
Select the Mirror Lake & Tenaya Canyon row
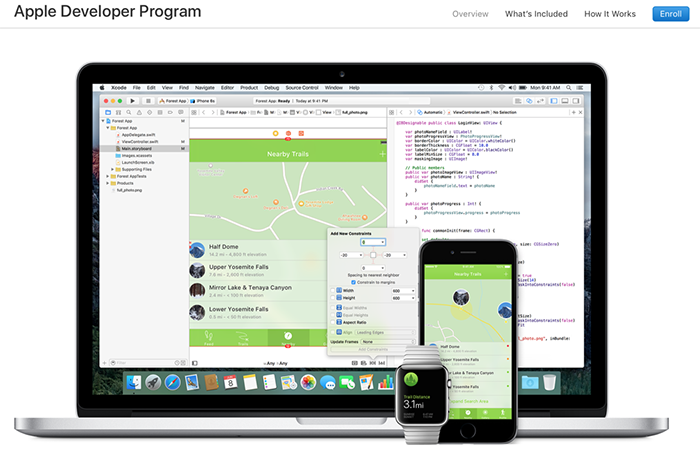point(258,291)
